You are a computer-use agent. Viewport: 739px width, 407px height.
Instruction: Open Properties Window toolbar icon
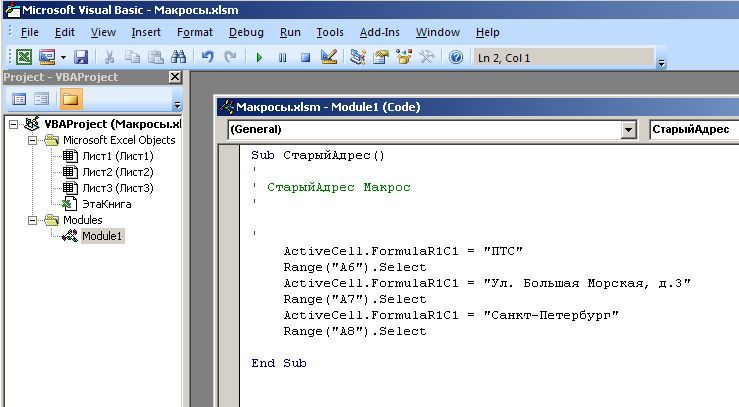click(381, 57)
